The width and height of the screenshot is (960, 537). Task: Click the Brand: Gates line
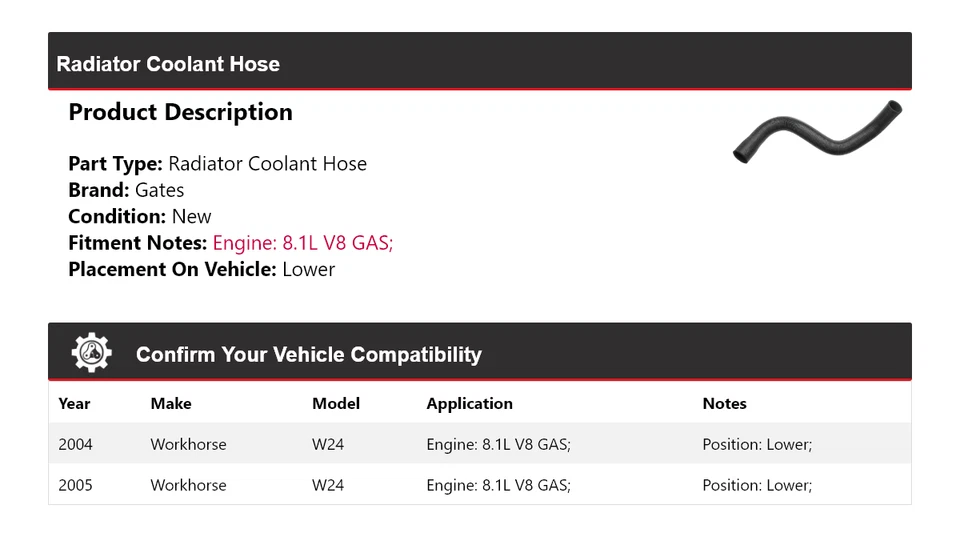[x=126, y=190]
